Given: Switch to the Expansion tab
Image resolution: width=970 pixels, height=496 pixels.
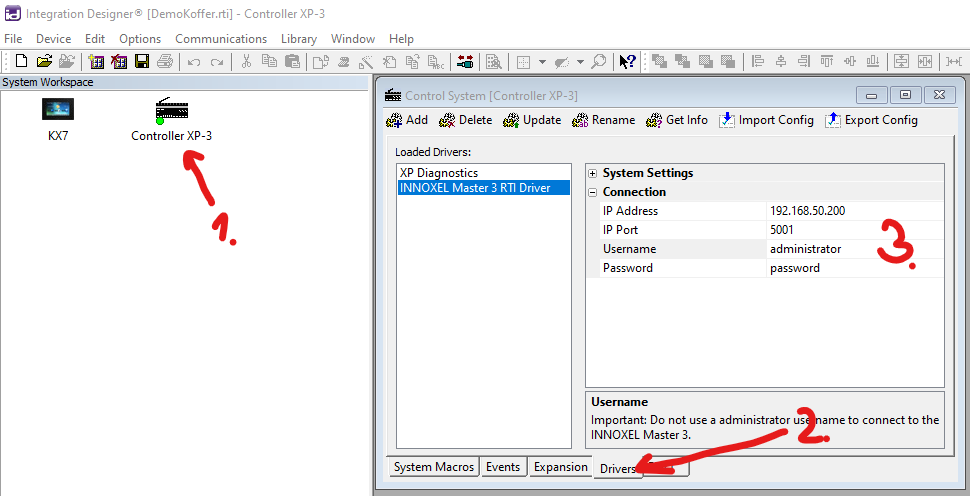Looking at the screenshot, I should click(x=560, y=467).
